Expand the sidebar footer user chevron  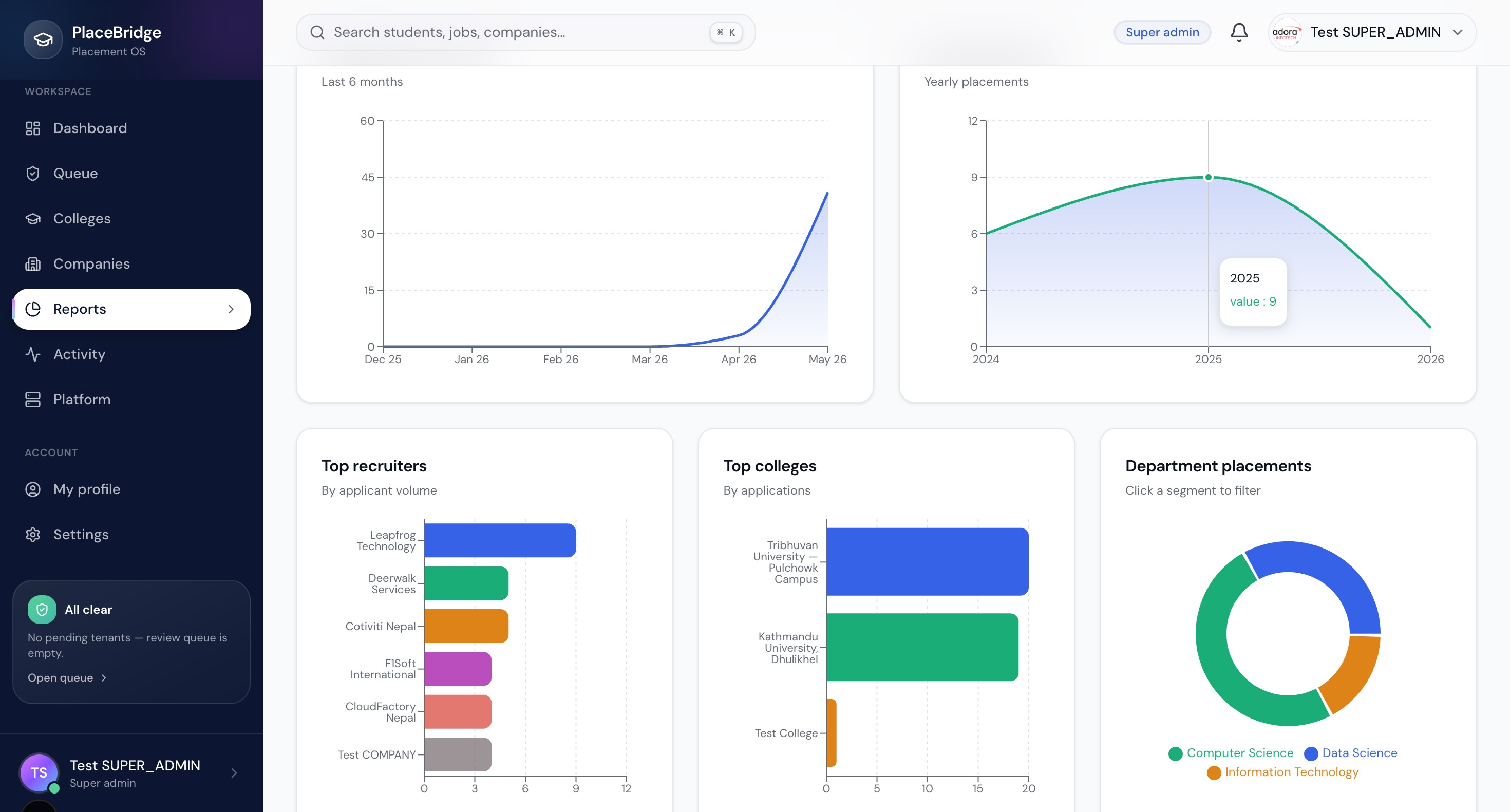pyautogui.click(x=234, y=773)
